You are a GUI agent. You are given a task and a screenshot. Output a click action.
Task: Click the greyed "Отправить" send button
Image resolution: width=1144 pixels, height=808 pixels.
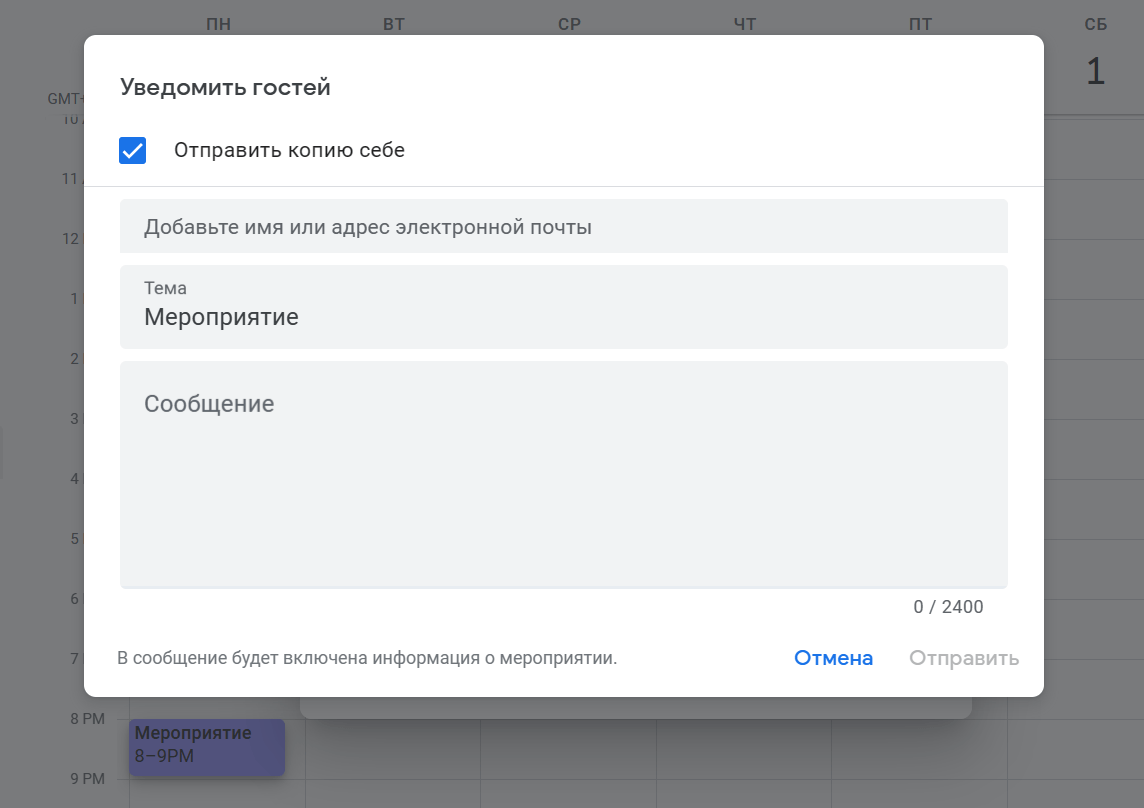tap(964, 658)
